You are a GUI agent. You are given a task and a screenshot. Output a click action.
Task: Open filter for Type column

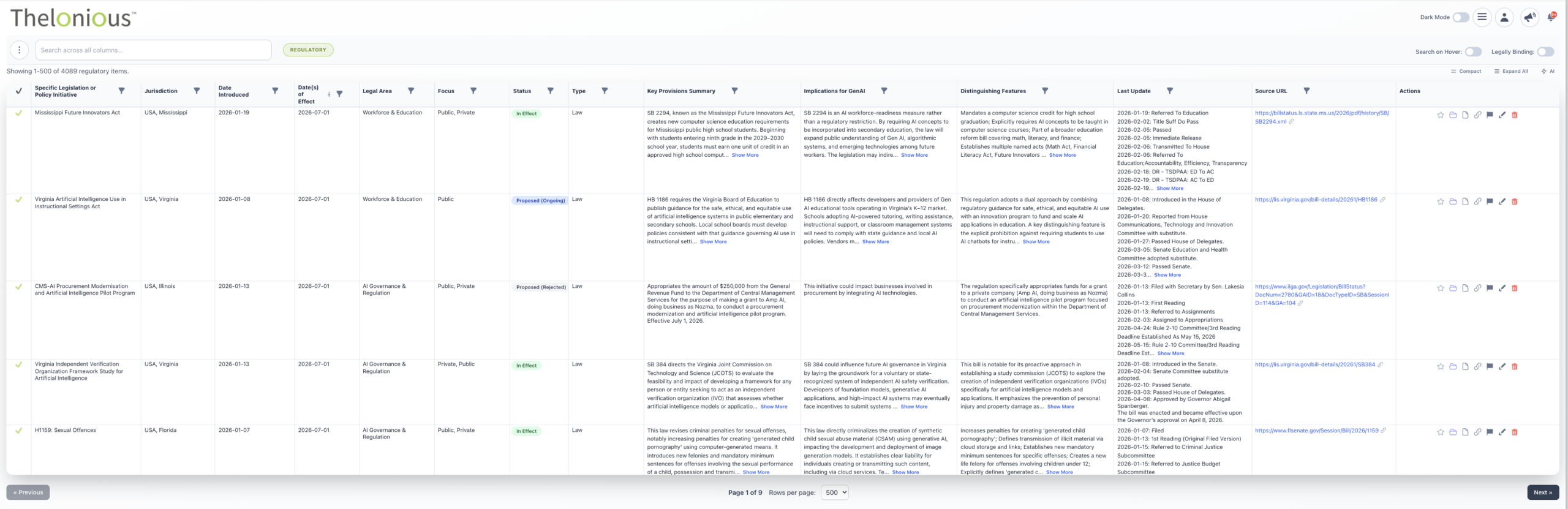pos(605,91)
